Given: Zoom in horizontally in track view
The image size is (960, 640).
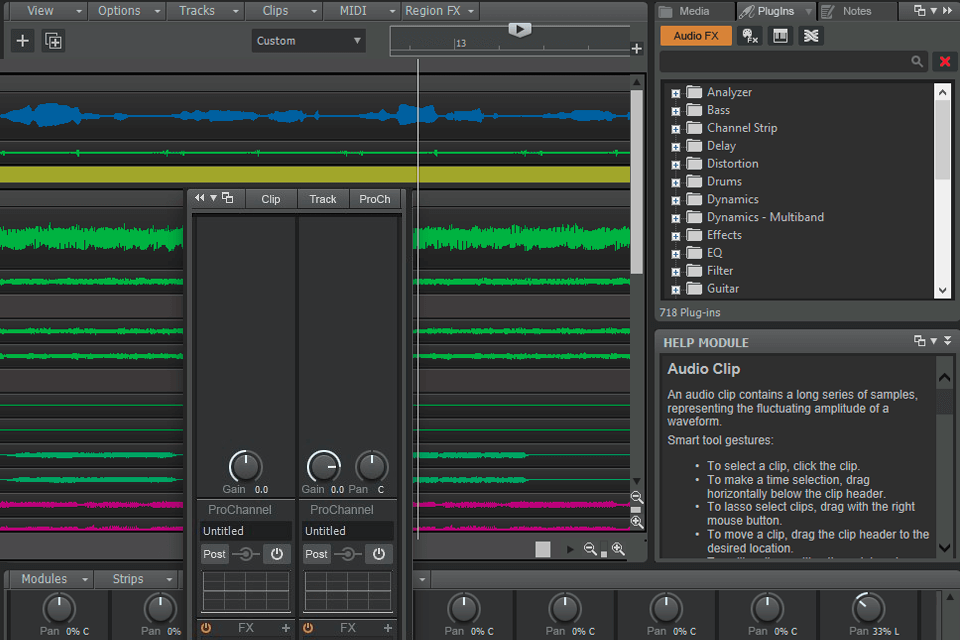Looking at the screenshot, I should point(618,549).
